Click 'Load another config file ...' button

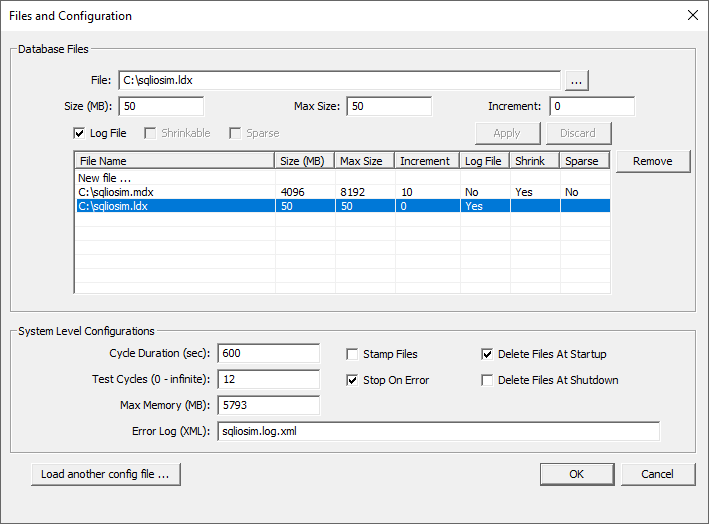(x=106, y=474)
